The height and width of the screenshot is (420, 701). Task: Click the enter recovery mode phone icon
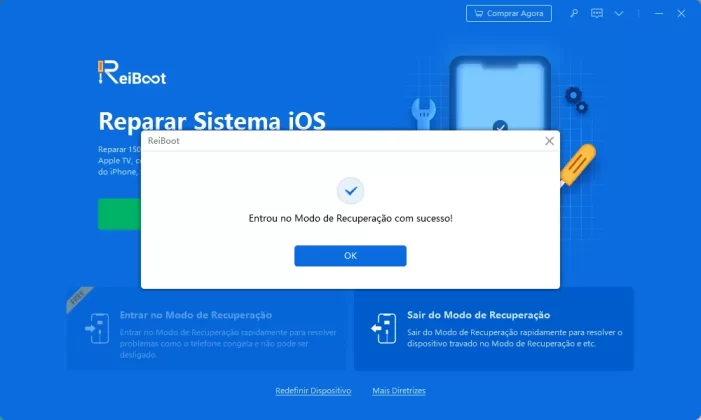(x=97, y=328)
